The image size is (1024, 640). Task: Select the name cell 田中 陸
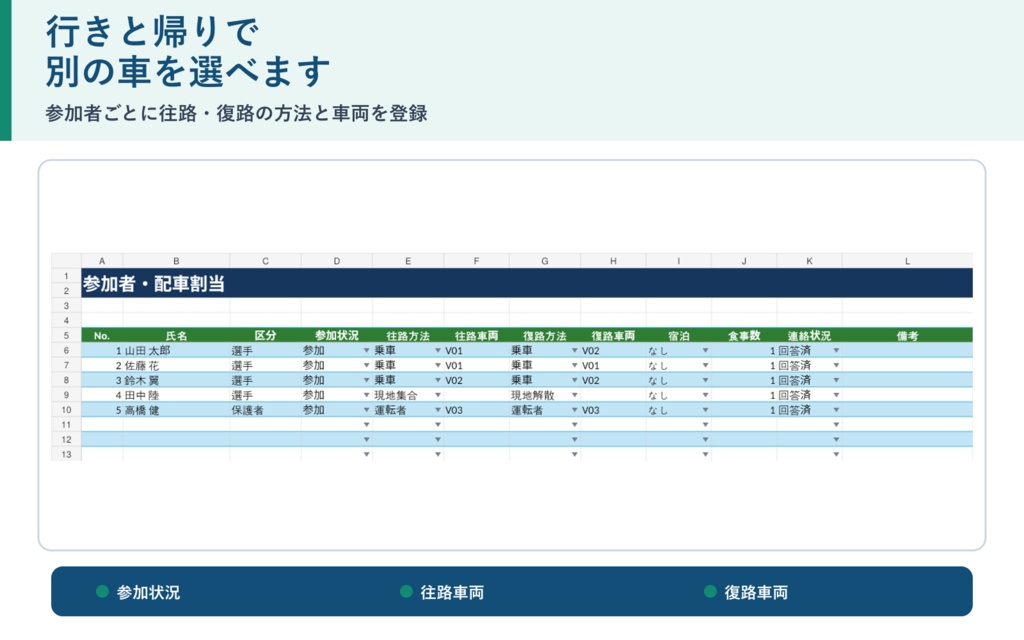point(176,395)
